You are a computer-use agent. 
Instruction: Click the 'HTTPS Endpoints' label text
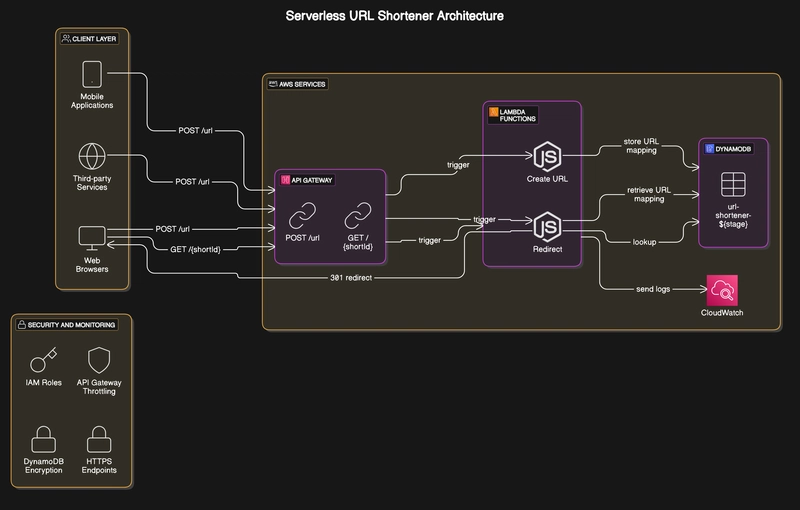tap(99, 466)
